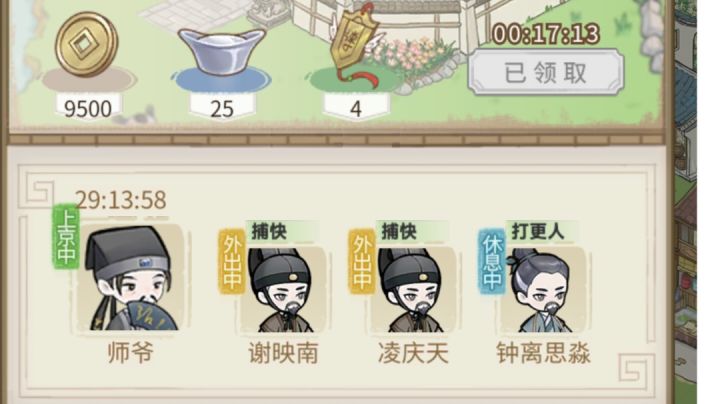Select 凌庆天 constable portrait
This screenshot has height=404, width=720.
413,290
